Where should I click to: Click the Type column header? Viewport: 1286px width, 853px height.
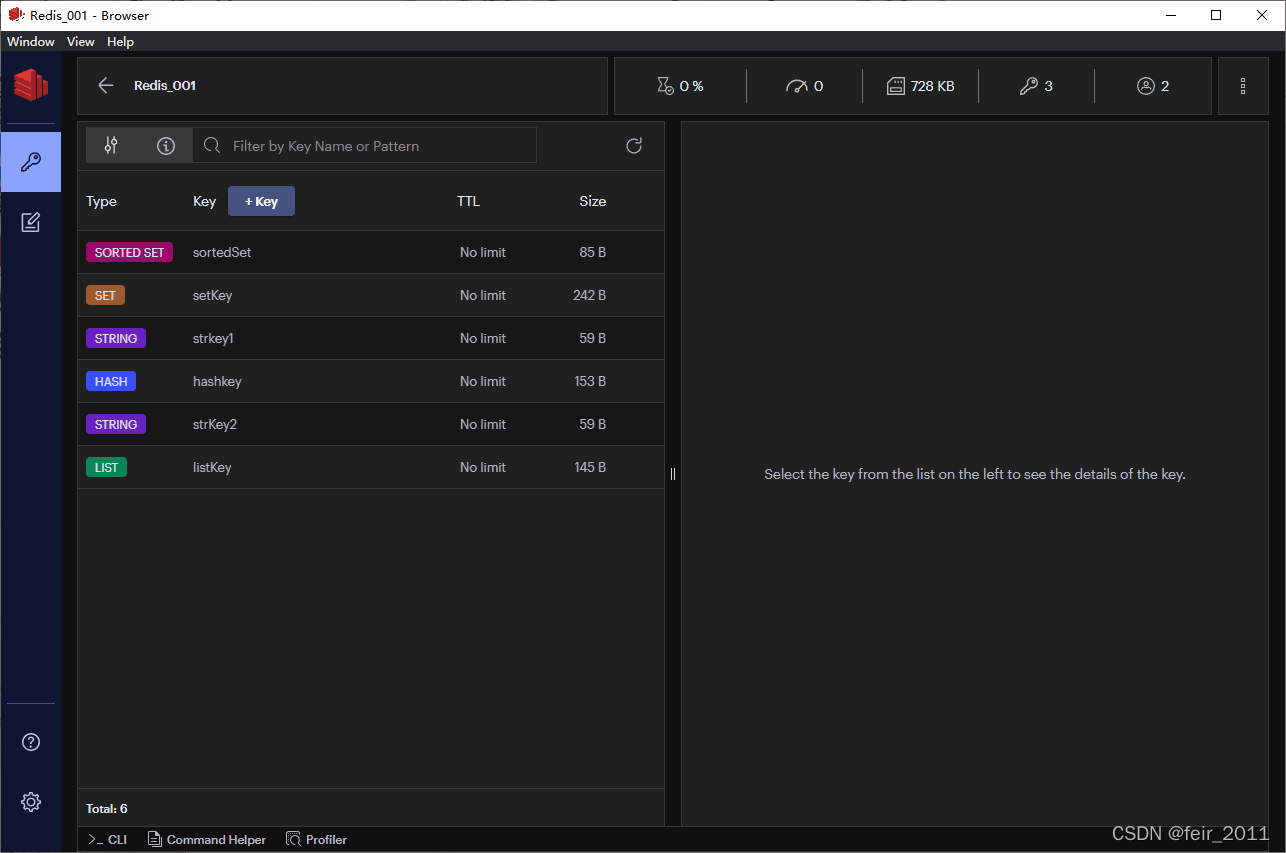pos(101,201)
